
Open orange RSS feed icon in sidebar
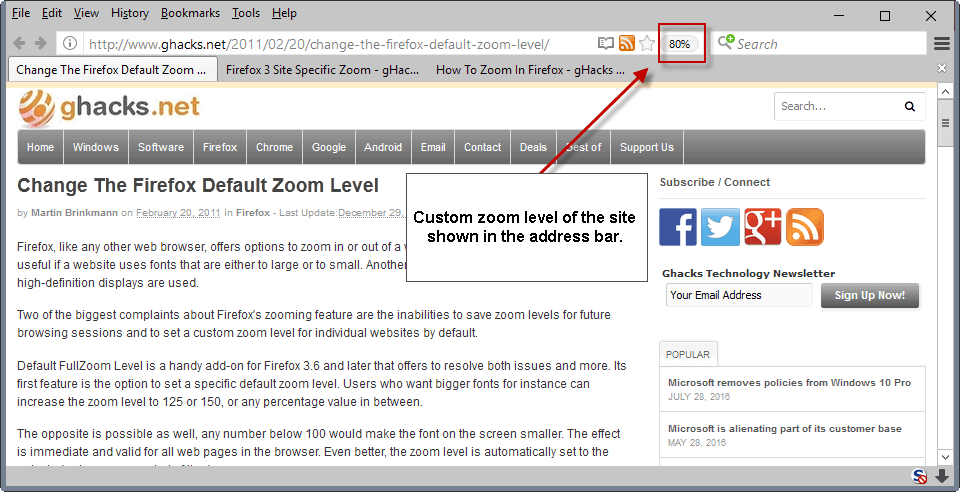point(805,227)
